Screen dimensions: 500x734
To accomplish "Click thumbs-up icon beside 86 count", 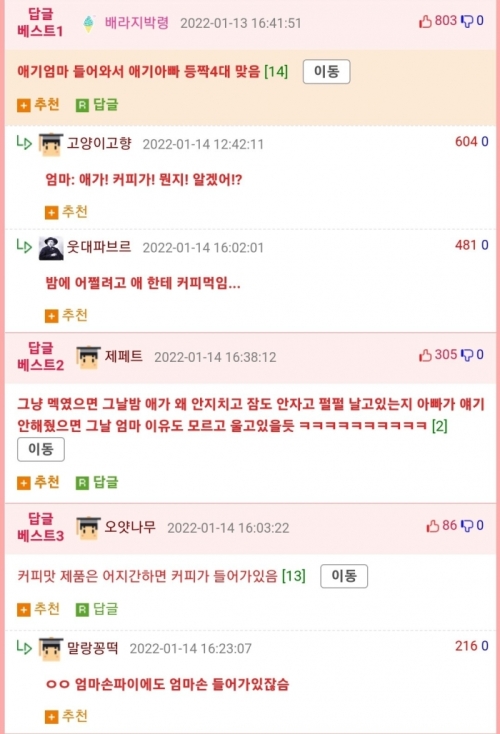I will tap(433, 526).
